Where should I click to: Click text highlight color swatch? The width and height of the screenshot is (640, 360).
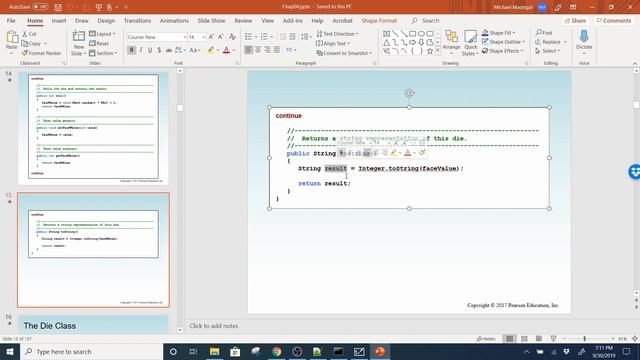[x=211, y=50]
